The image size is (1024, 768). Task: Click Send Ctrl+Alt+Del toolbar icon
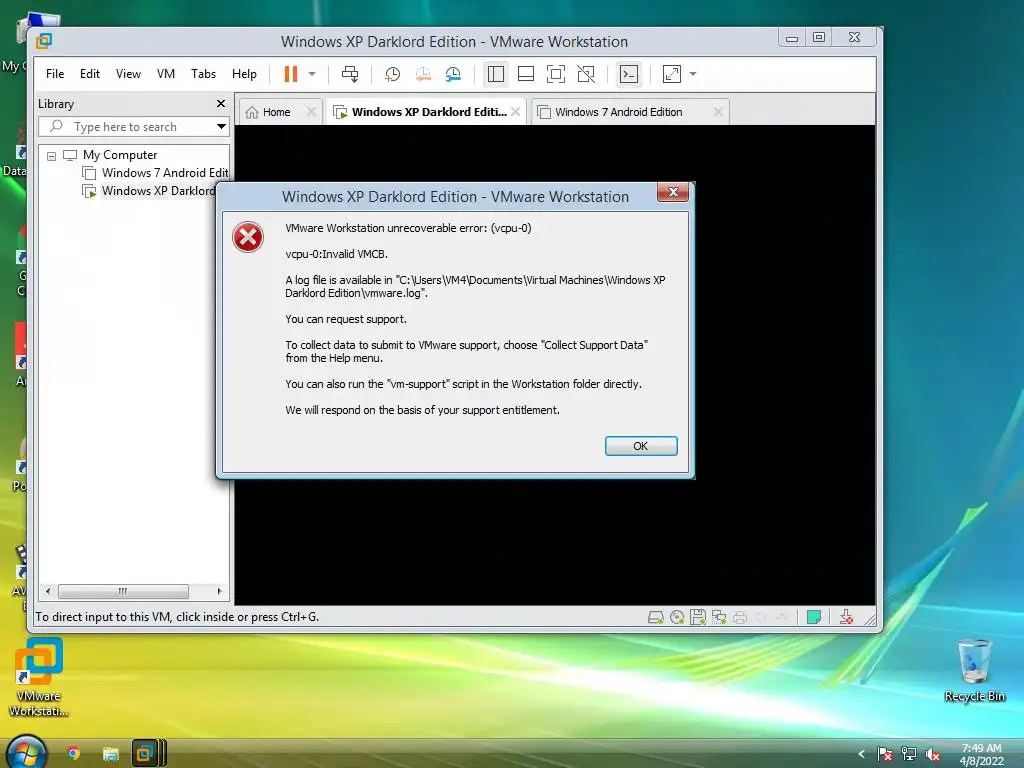pyautogui.click(x=350, y=74)
